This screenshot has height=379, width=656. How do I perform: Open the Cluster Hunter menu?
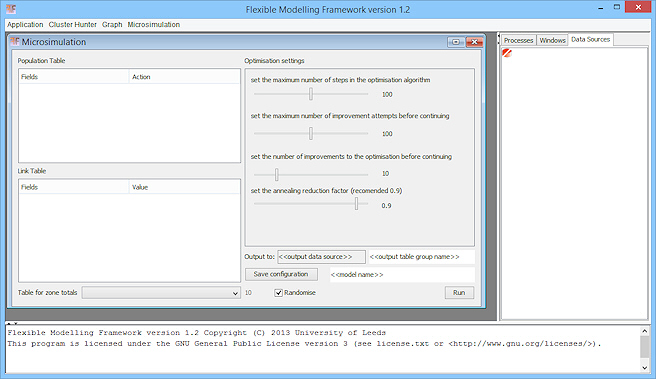[72, 25]
